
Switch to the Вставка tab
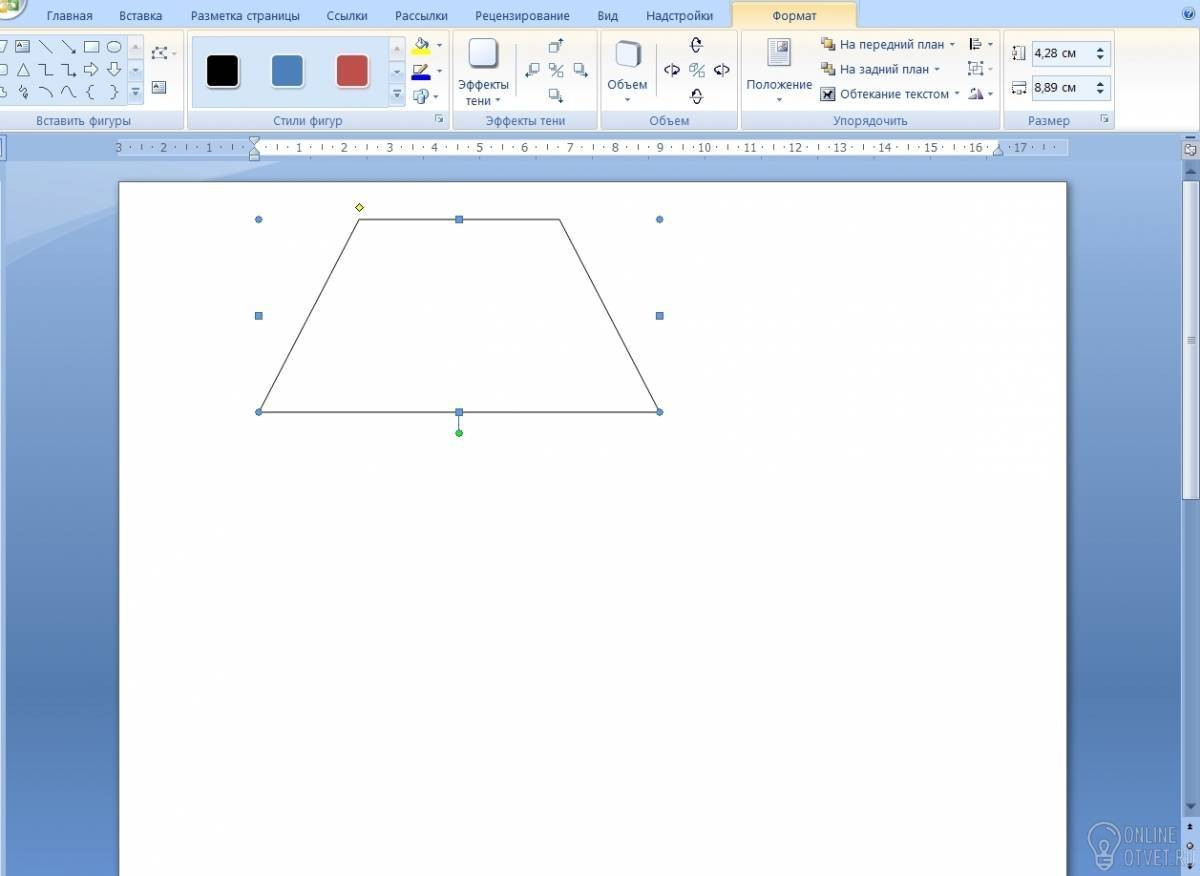(140, 16)
